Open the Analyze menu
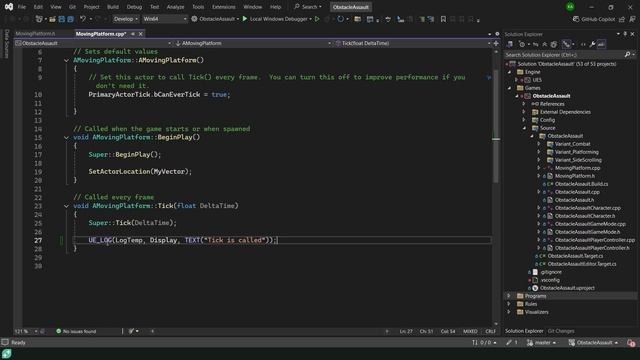This screenshot has width=640, height=360. coord(176,7)
